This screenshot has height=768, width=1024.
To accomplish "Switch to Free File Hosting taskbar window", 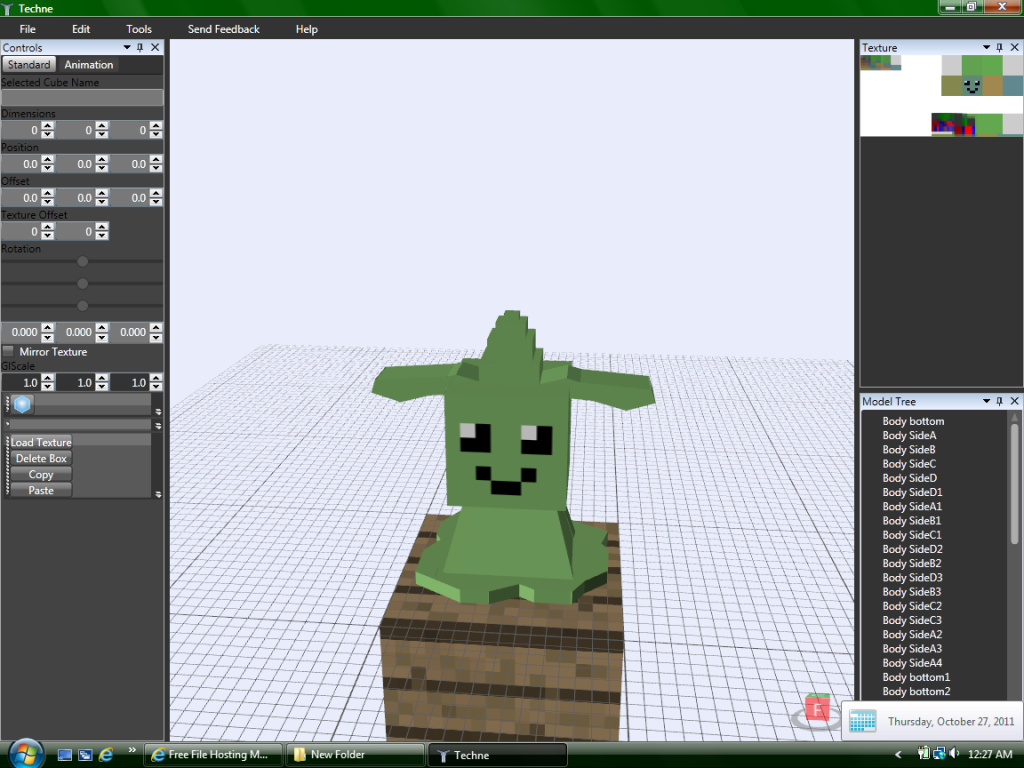I will coord(213,755).
